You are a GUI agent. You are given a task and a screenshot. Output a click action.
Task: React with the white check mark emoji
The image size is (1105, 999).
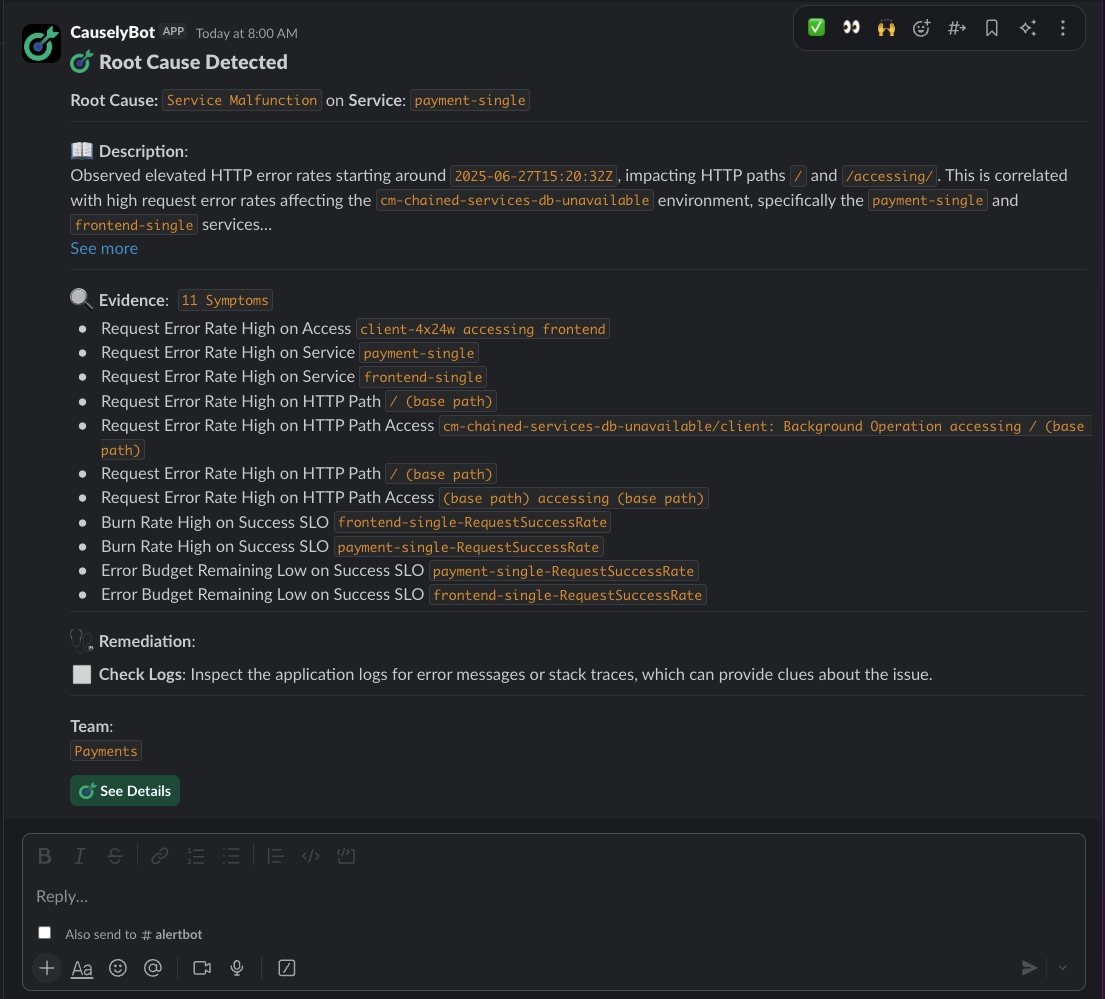(816, 28)
